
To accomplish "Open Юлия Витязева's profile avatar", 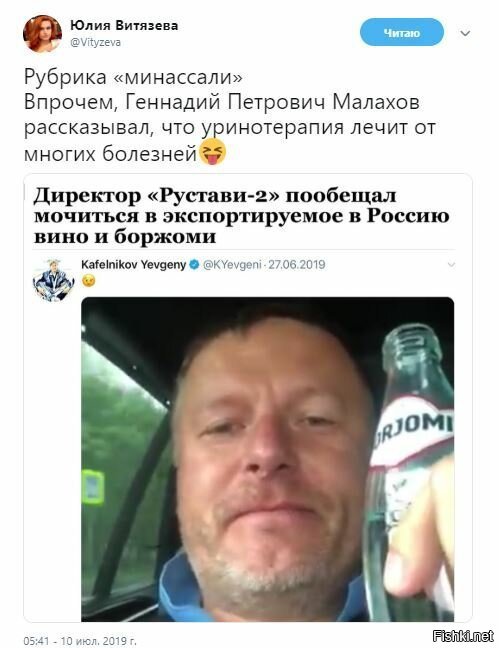I will point(43,34).
